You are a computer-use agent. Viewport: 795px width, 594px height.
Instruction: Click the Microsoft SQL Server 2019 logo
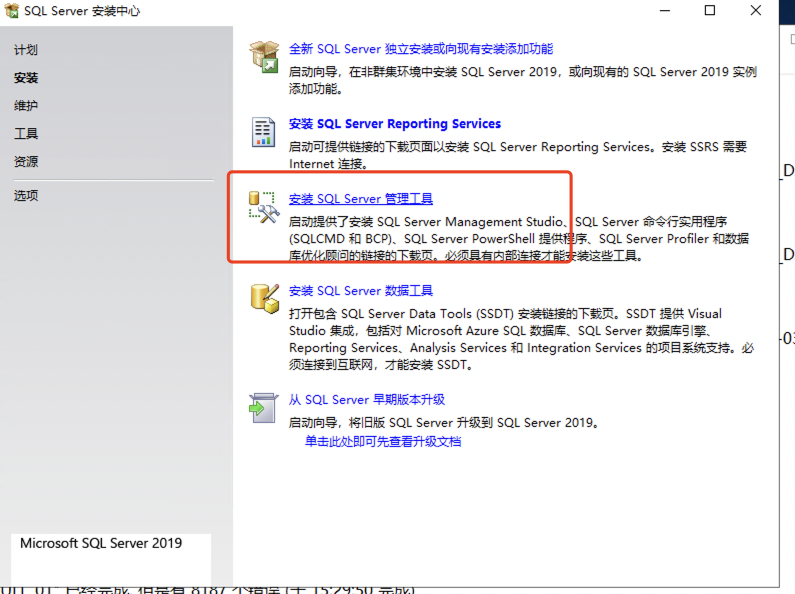pos(101,544)
